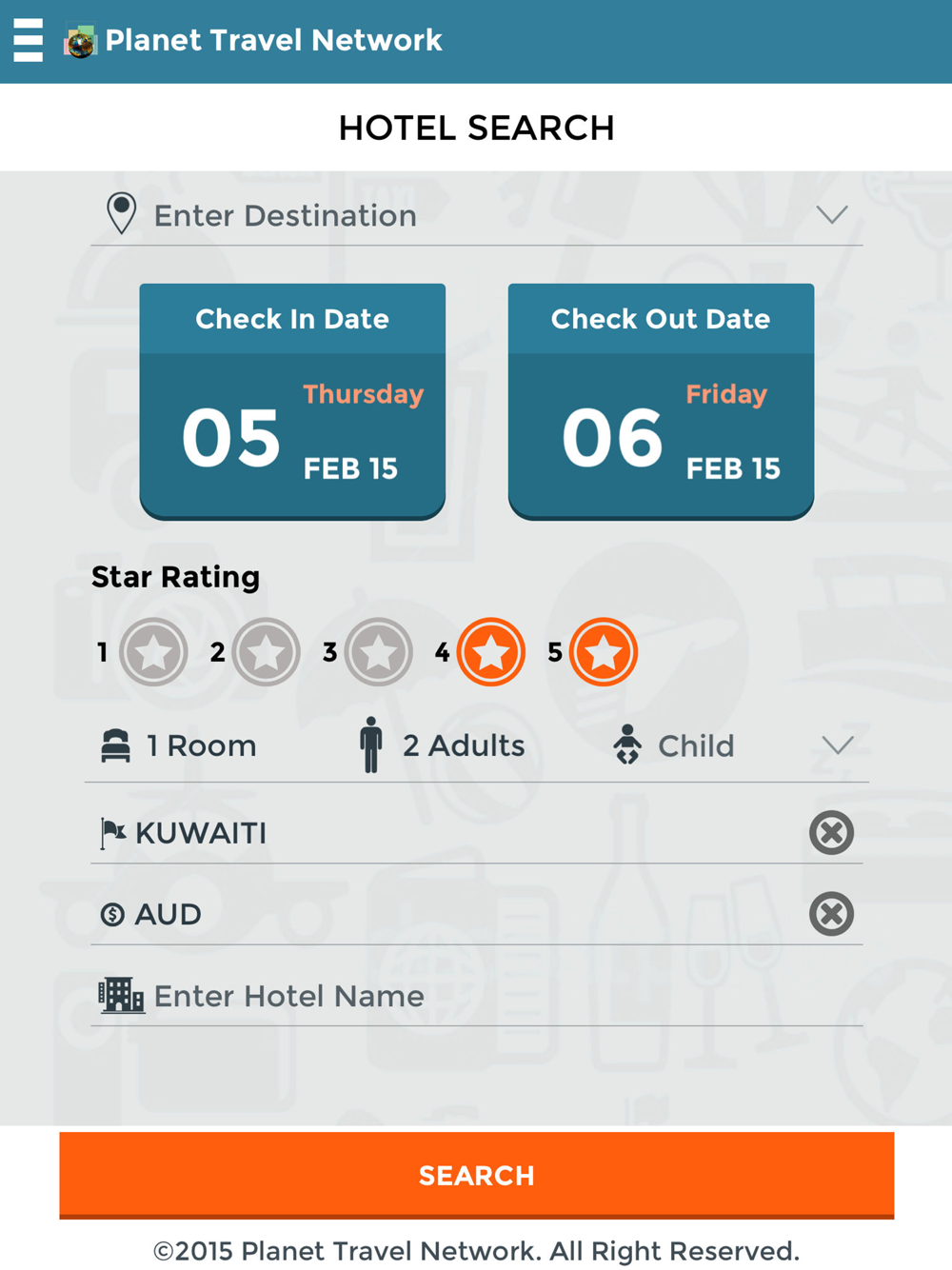This screenshot has height=1270, width=952.
Task: Open the Check In Date picker
Action: (292, 401)
